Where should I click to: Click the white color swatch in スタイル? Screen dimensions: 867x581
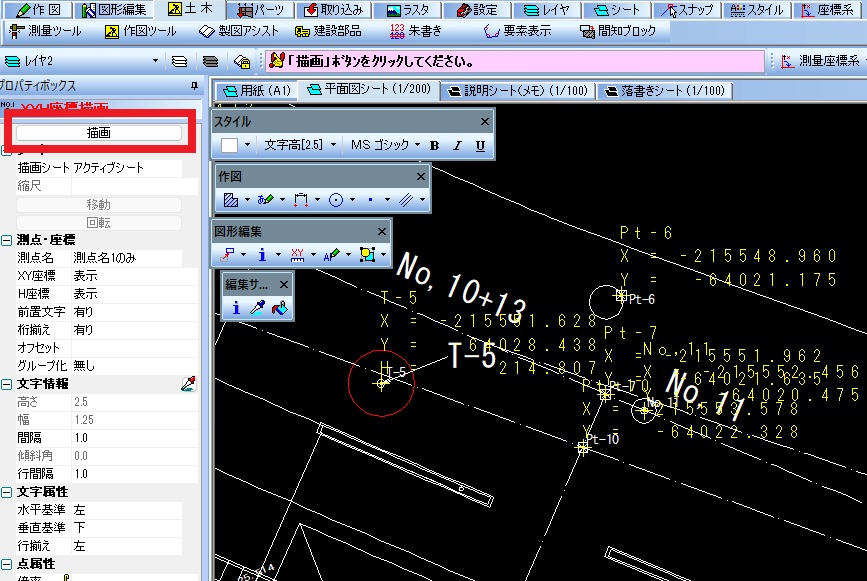click(230, 146)
